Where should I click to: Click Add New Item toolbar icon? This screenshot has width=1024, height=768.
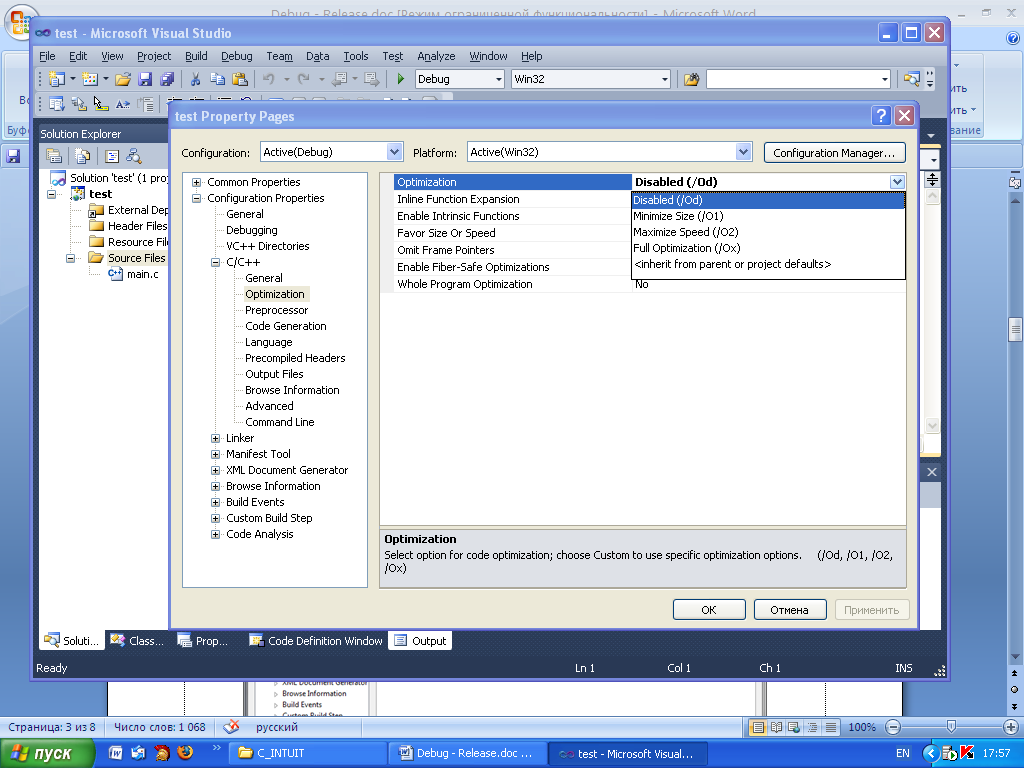[90, 79]
